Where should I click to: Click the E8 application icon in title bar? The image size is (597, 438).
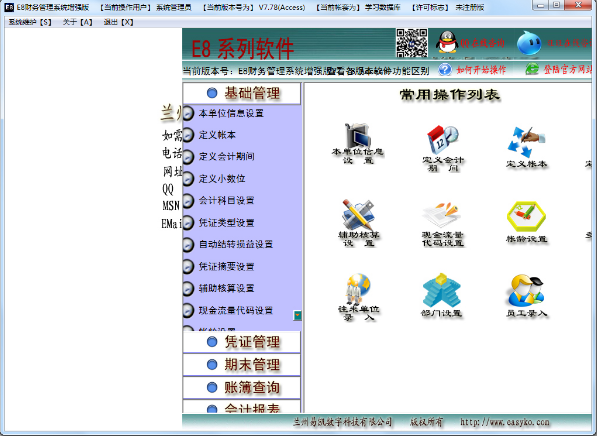[x=9, y=7]
